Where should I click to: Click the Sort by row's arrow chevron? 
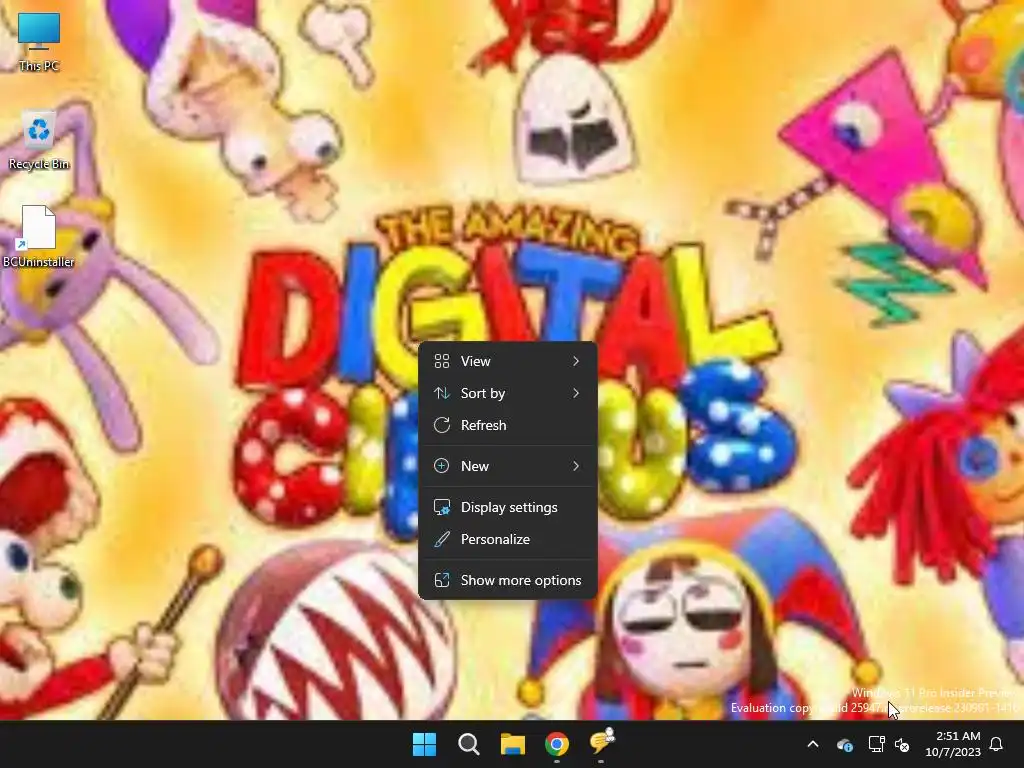(x=575, y=393)
